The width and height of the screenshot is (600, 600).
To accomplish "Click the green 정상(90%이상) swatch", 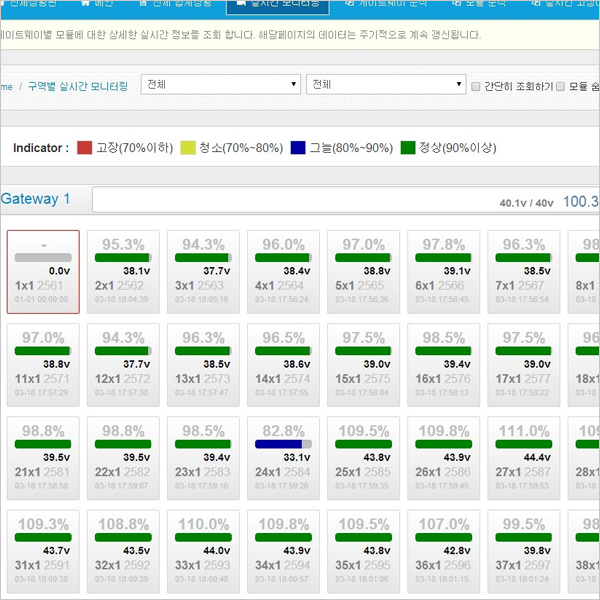I will 408,148.
